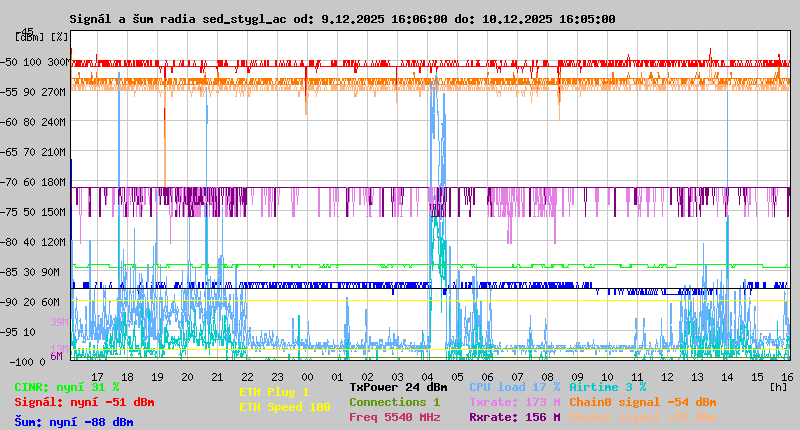
Task: Click the [dBm] axis unit label
Action: (x=30, y=38)
